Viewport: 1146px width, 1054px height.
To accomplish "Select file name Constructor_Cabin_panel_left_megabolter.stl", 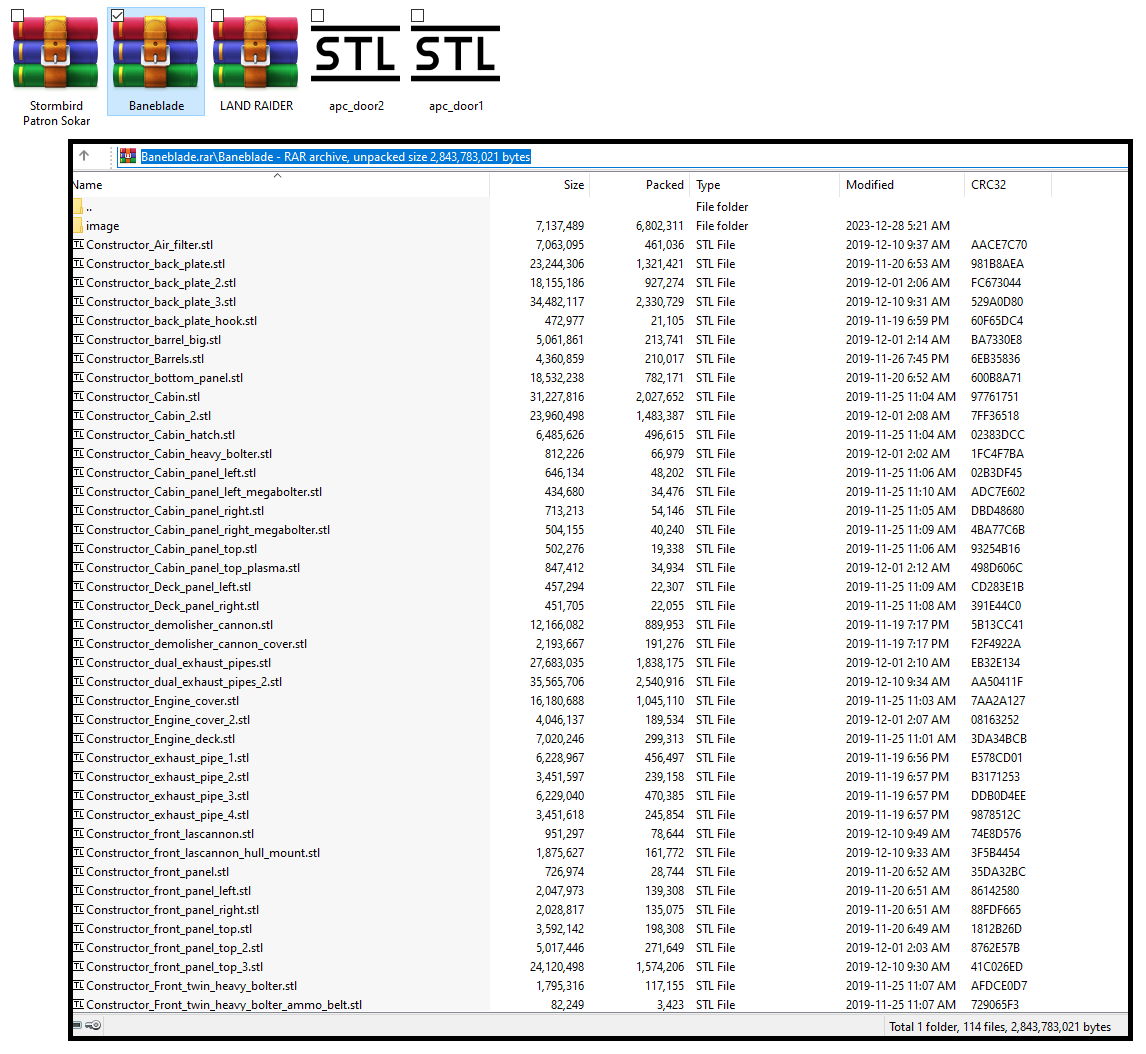I will pos(204,492).
